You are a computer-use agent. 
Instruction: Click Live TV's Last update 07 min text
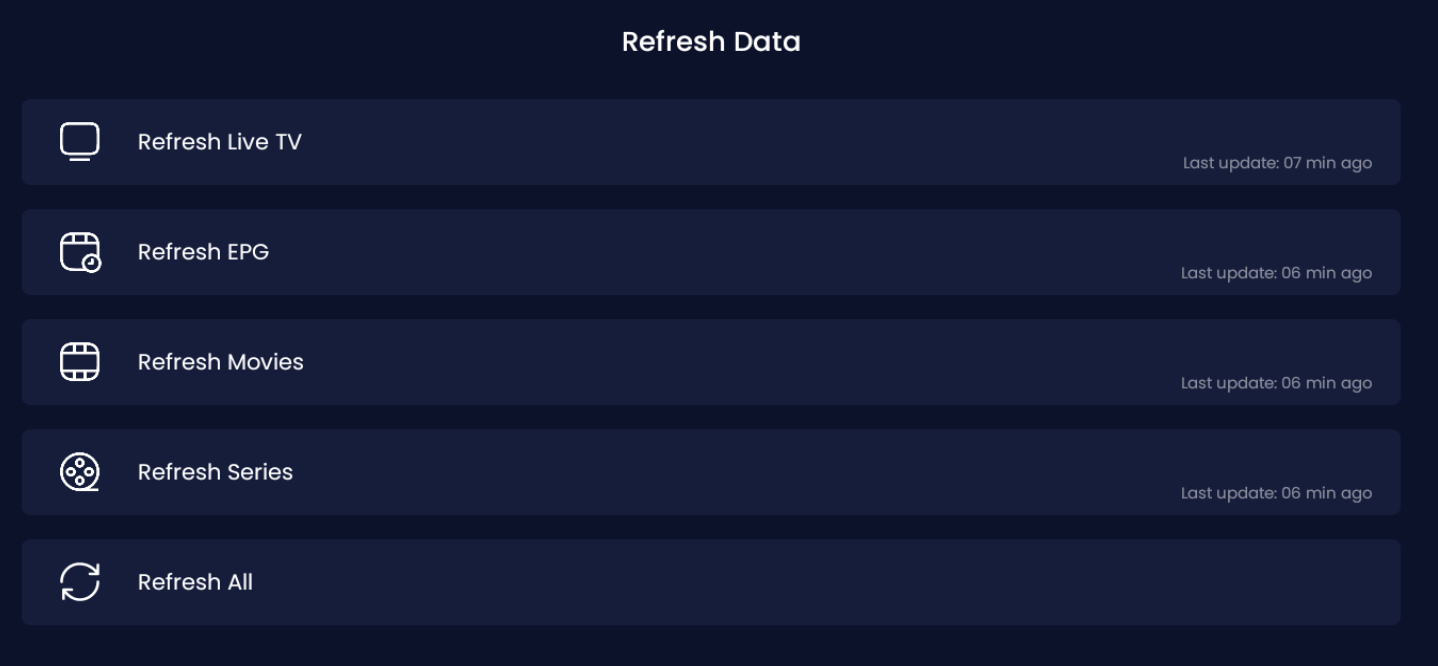[x=1277, y=163]
